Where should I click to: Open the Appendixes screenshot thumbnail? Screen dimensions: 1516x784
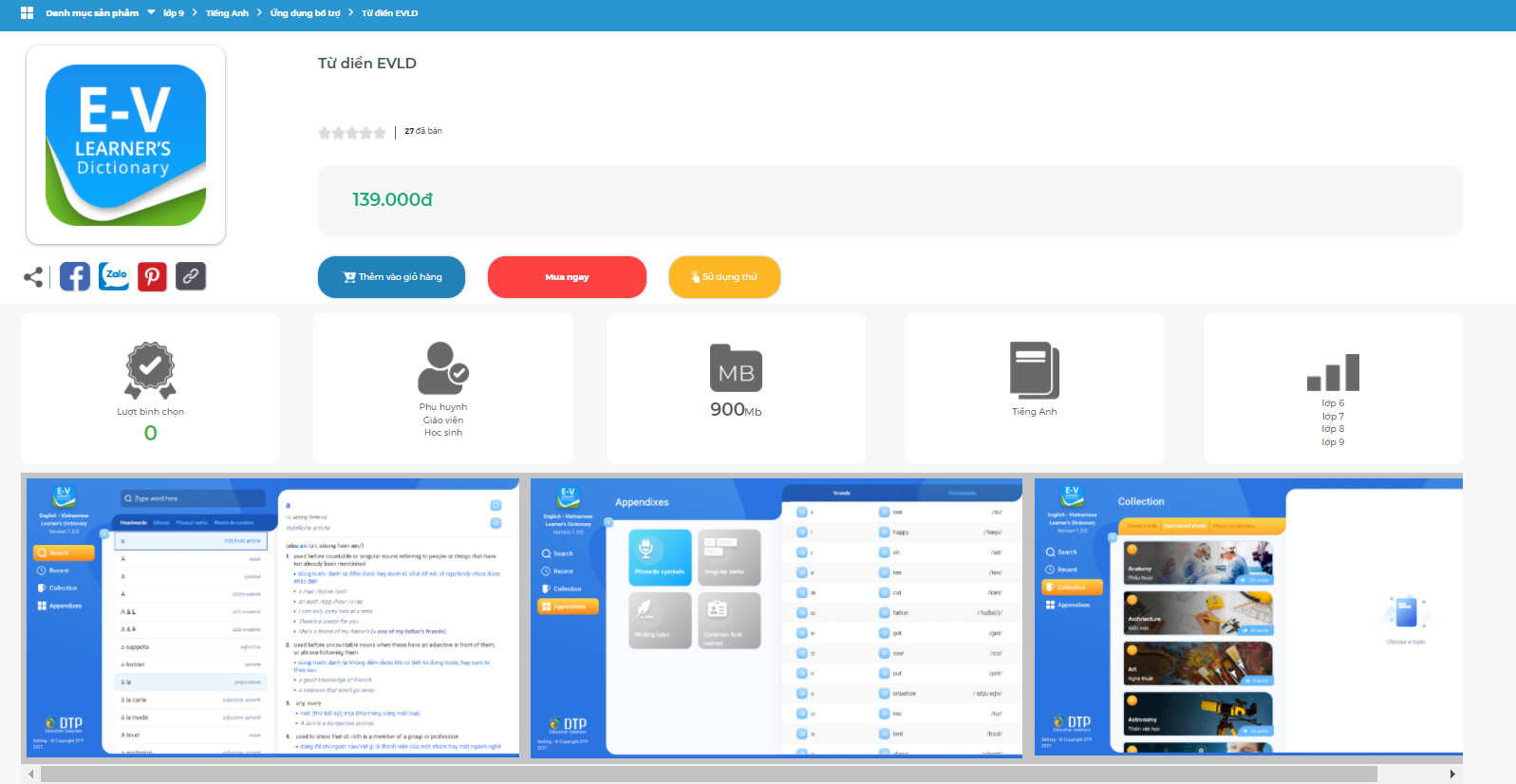777,617
